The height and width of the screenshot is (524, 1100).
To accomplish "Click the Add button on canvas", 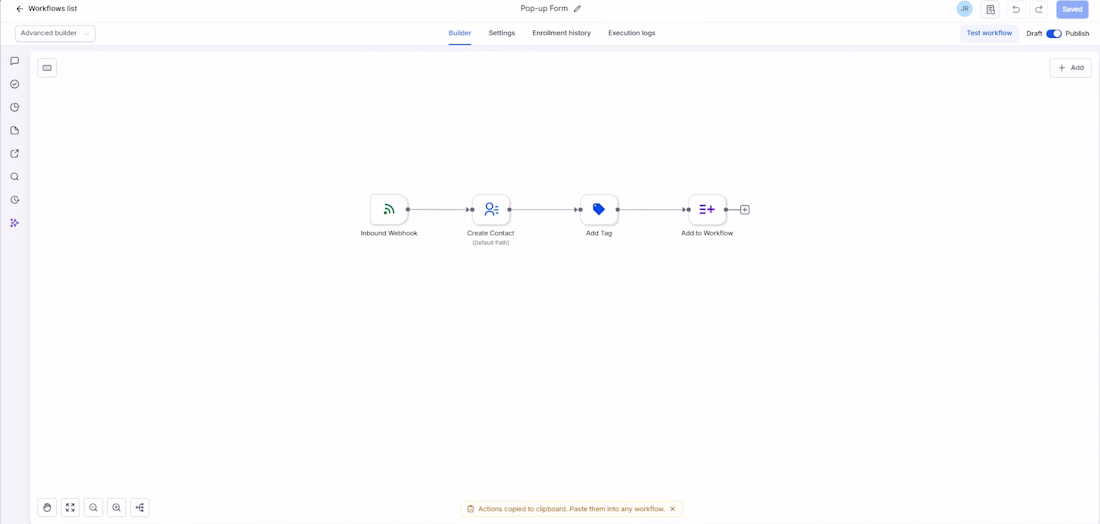I will (x=1071, y=68).
